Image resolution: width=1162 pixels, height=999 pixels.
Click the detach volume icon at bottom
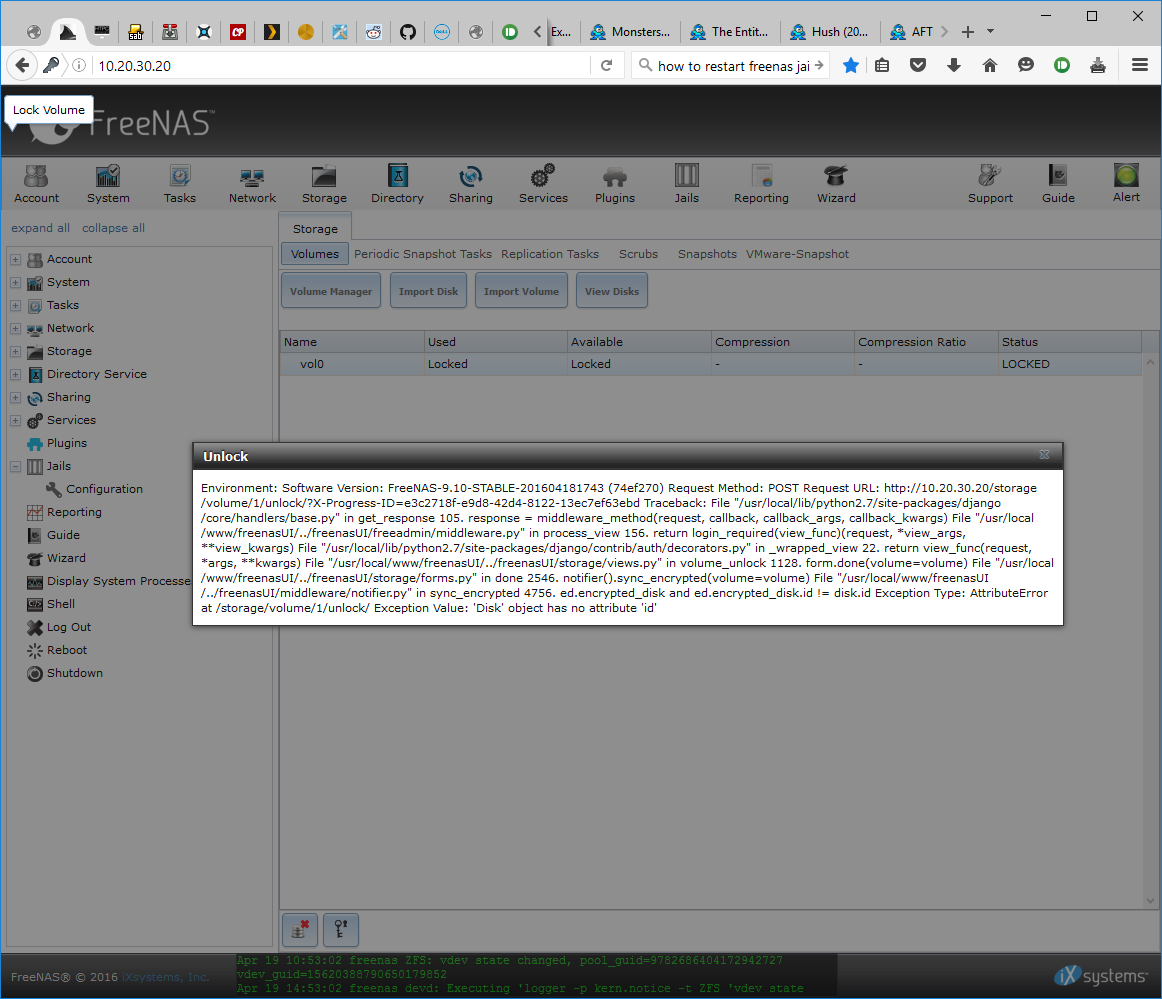coord(300,929)
